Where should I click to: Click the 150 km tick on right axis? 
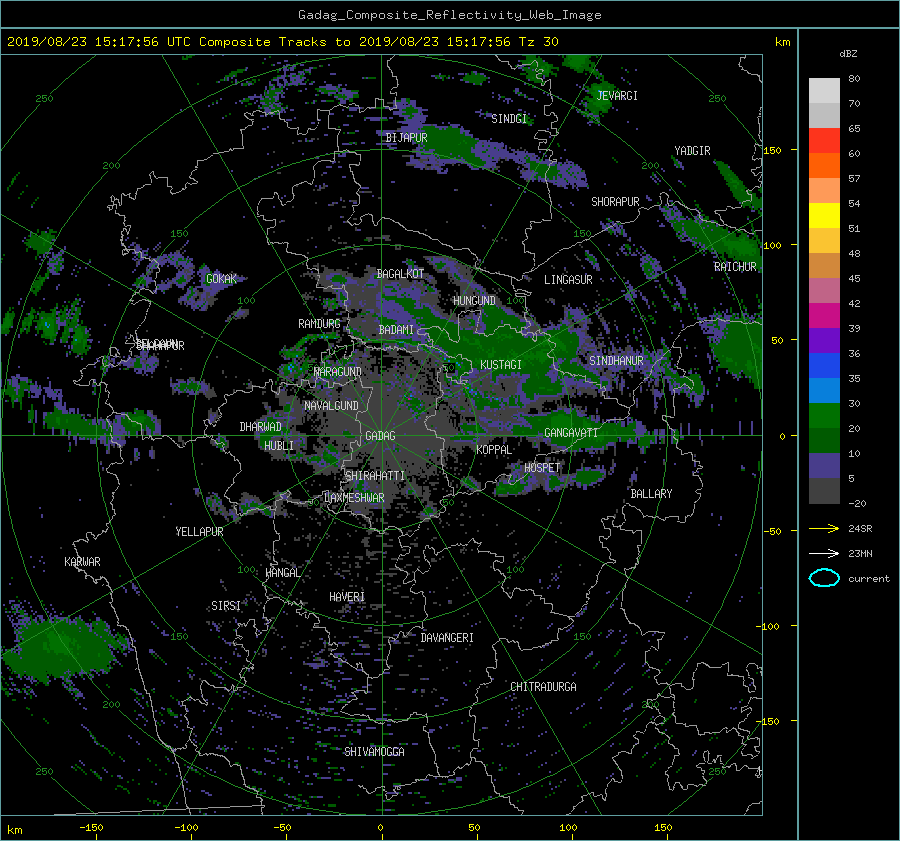(772, 150)
